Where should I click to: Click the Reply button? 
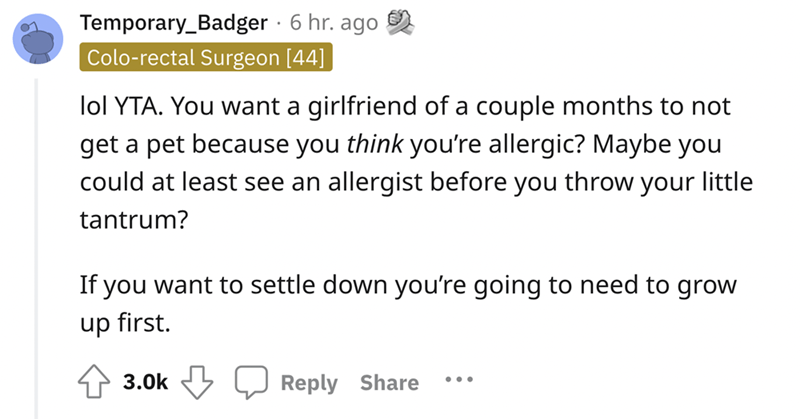309,382
